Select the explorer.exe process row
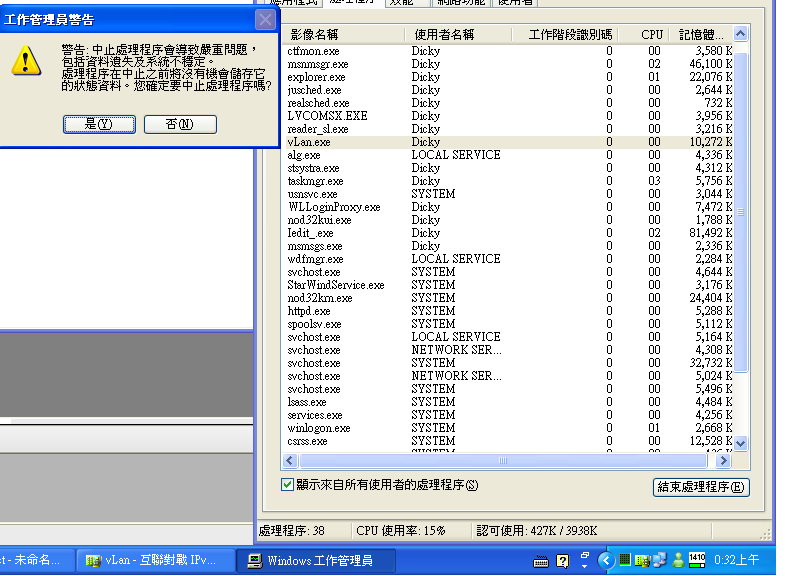785x576 pixels. point(317,77)
